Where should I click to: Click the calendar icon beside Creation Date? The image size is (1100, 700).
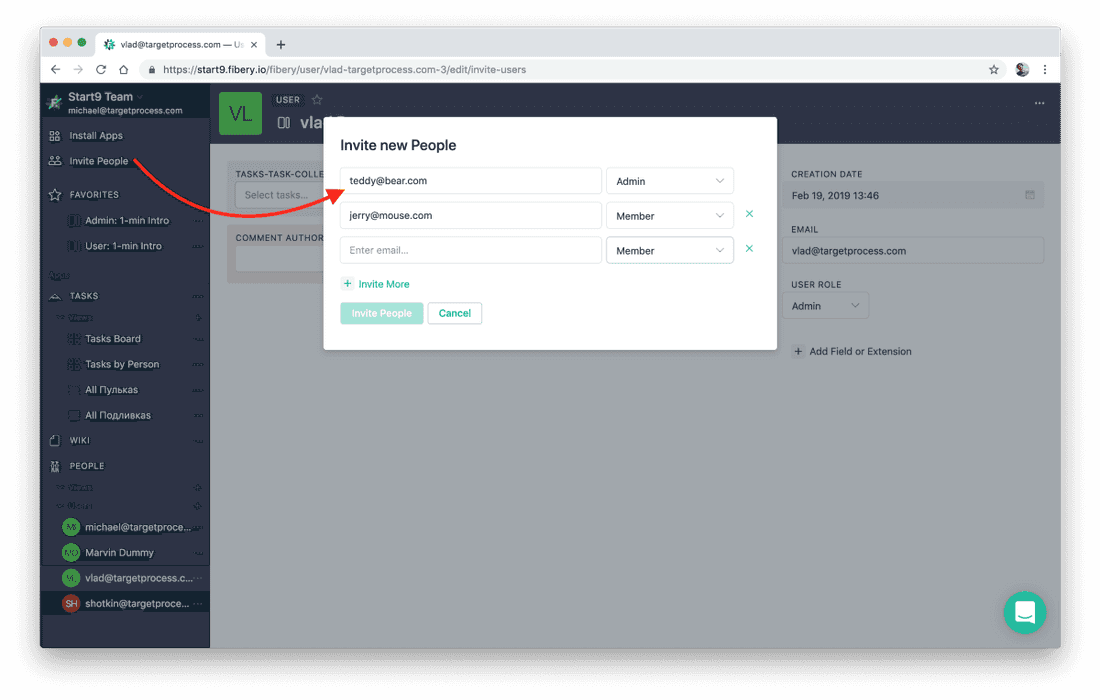pyautogui.click(x=1030, y=195)
